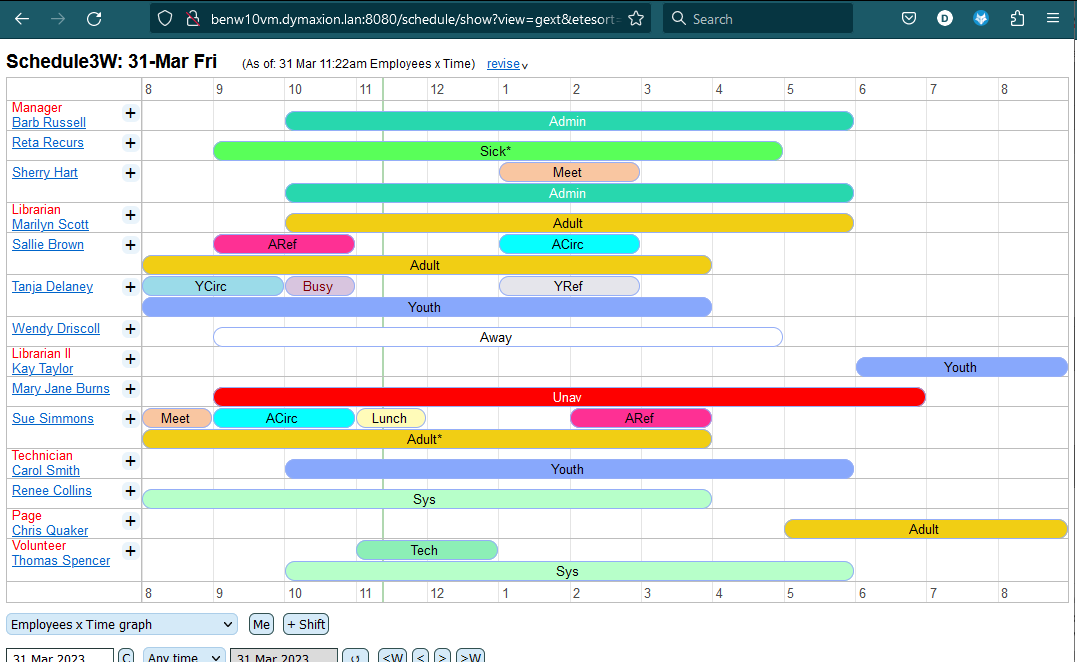Click the + Shift button
The height and width of the screenshot is (662, 1077).
point(305,624)
